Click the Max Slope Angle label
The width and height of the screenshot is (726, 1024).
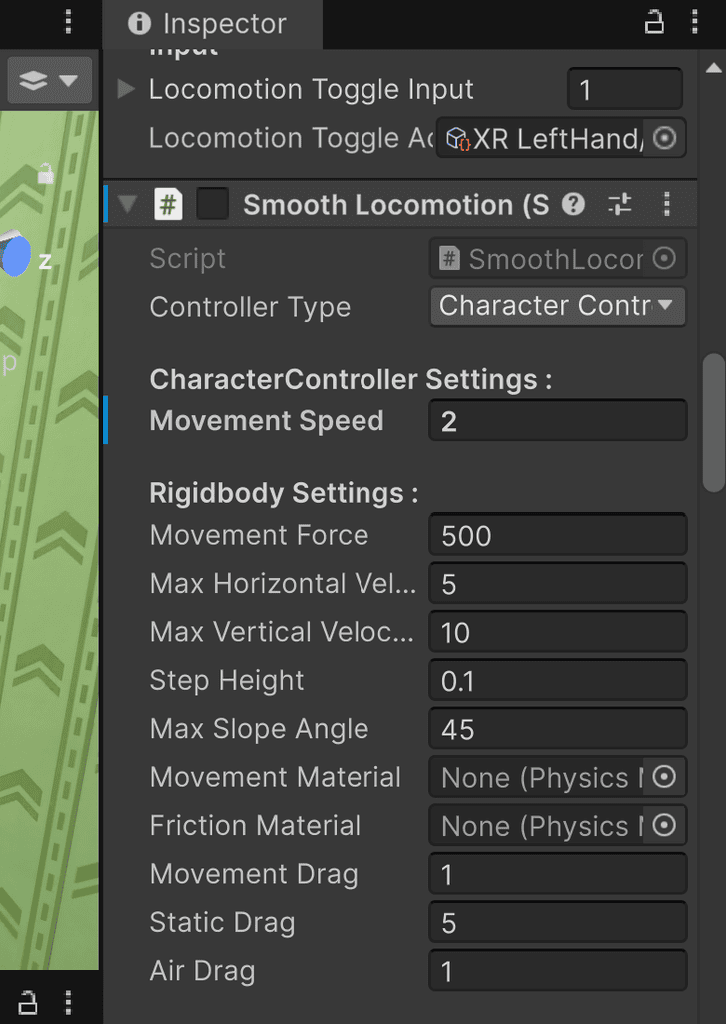[x=259, y=729]
